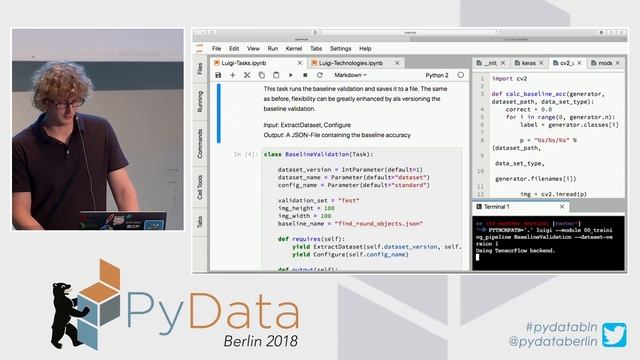Image resolution: width=640 pixels, height=360 pixels.
Task: Open the Settings menu
Action: (x=340, y=49)
